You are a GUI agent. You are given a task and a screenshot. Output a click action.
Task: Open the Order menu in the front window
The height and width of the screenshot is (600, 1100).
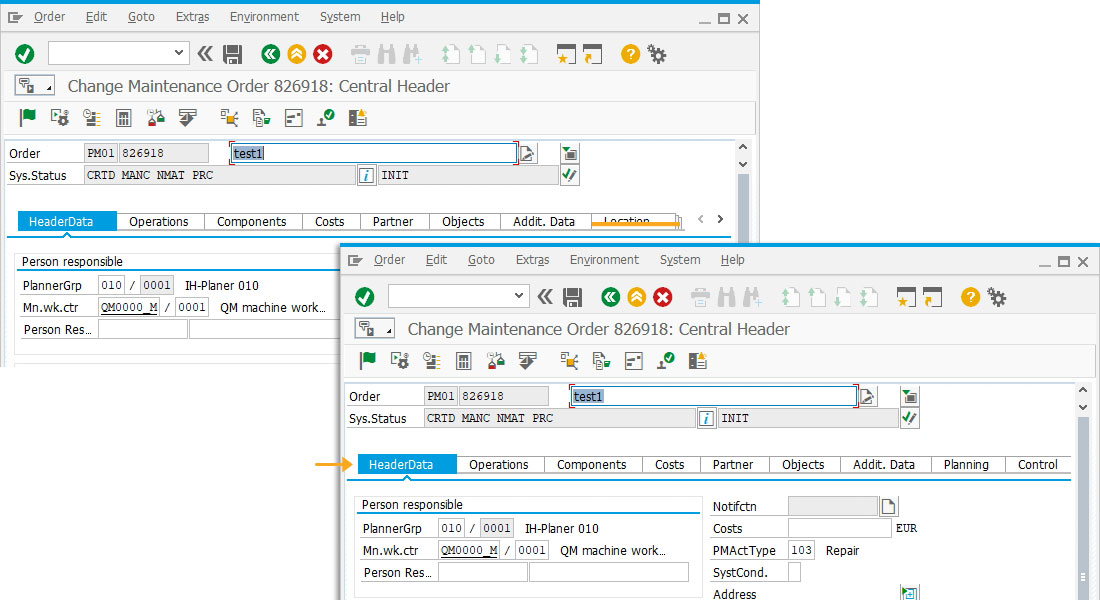(x=389, y=260)
